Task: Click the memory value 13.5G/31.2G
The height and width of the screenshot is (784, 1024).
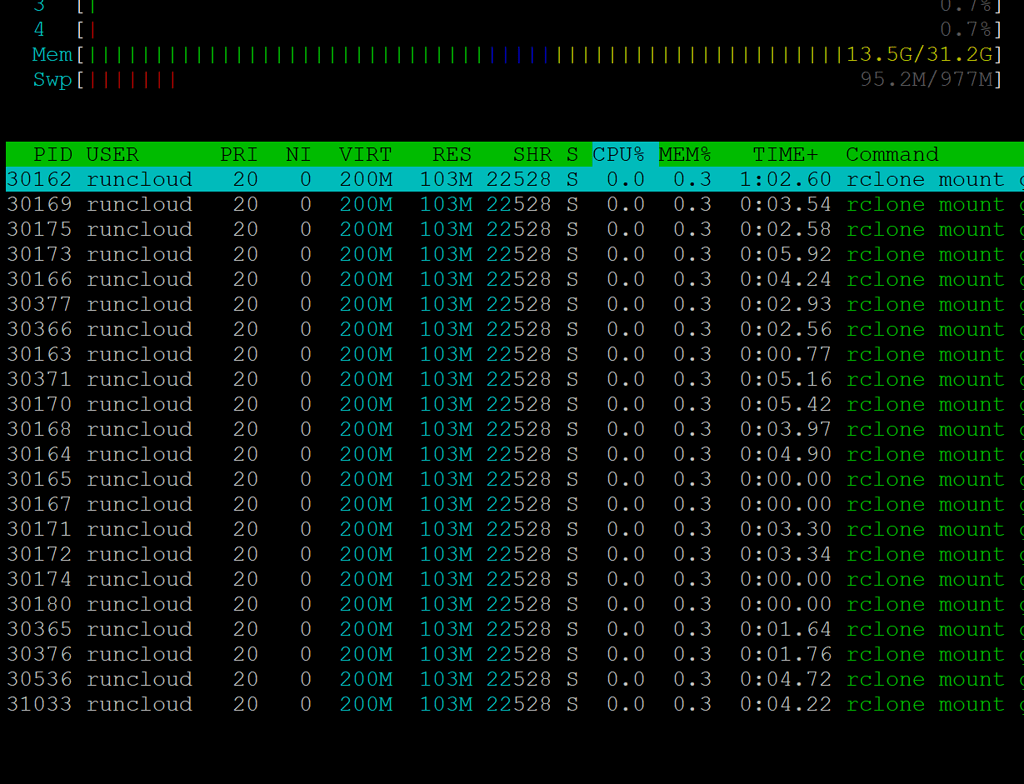Action: click(920, 55)
